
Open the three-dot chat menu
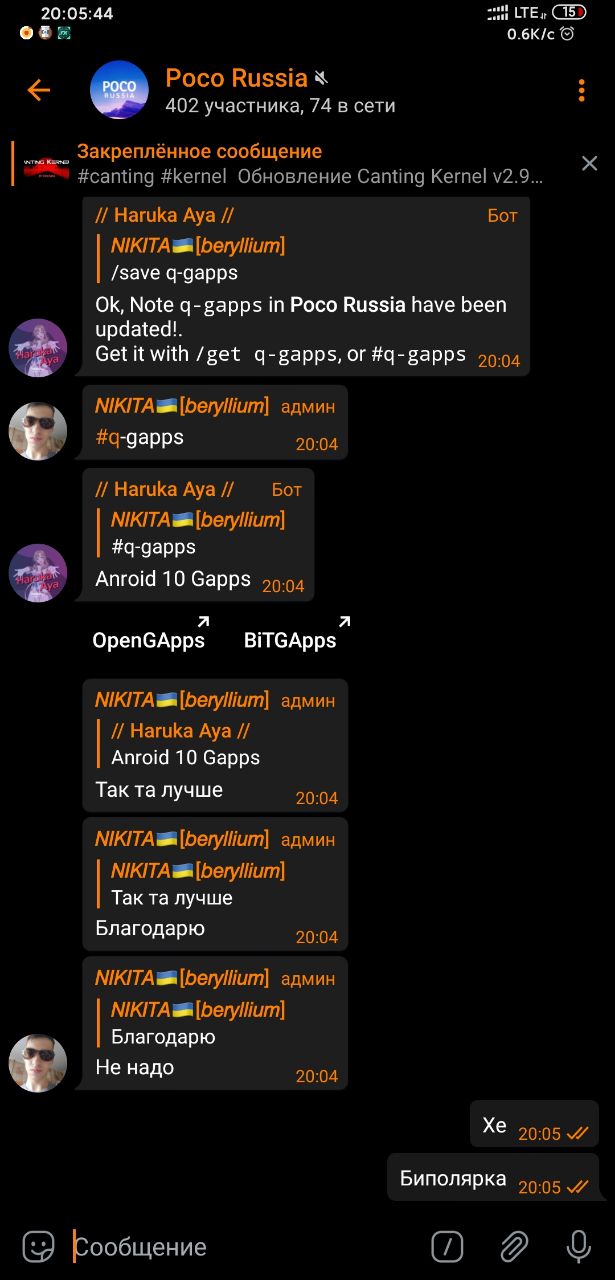581,91
